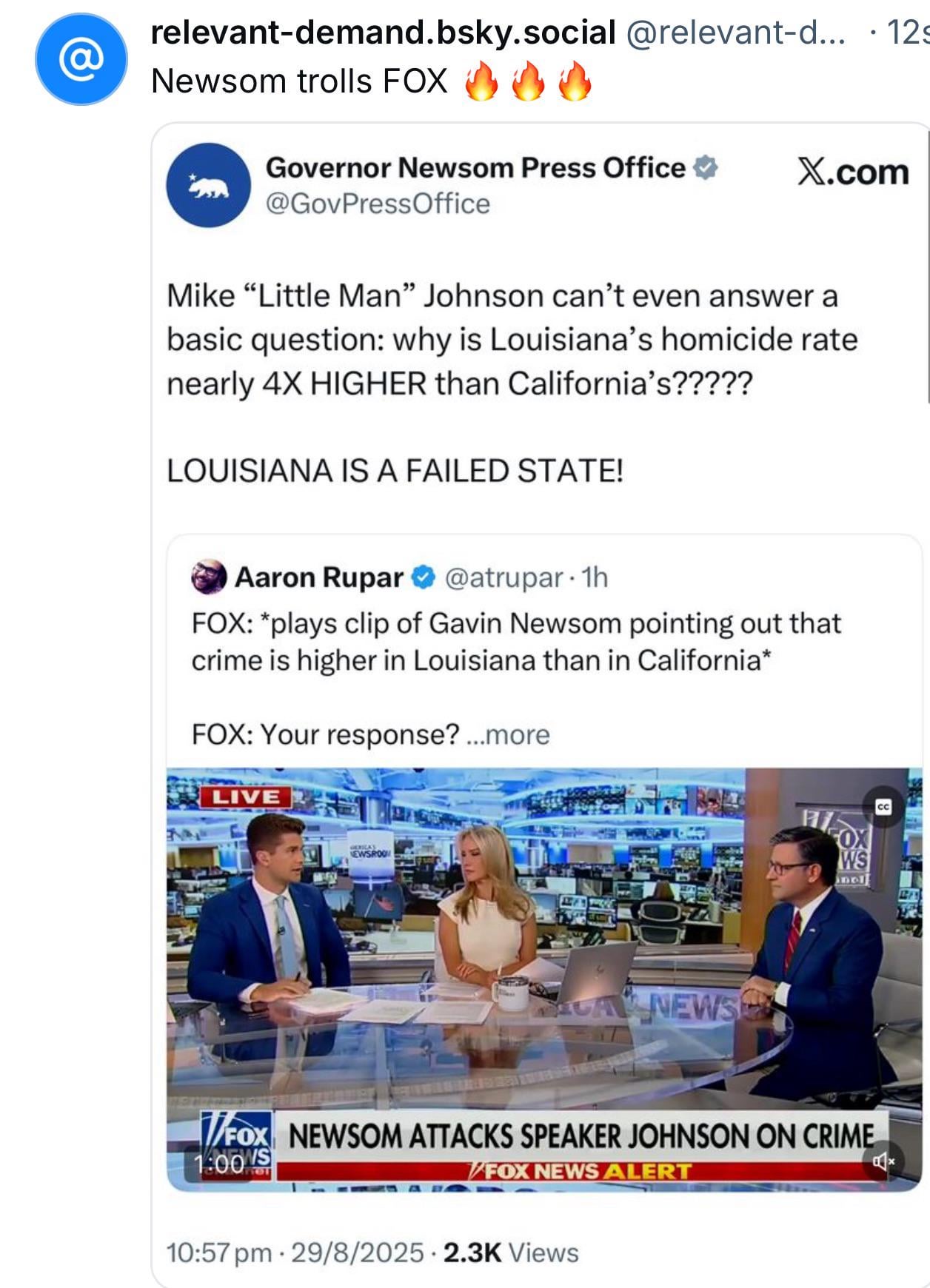Open the relevant-demand.bsky.social display name

(x=383, y=32)
